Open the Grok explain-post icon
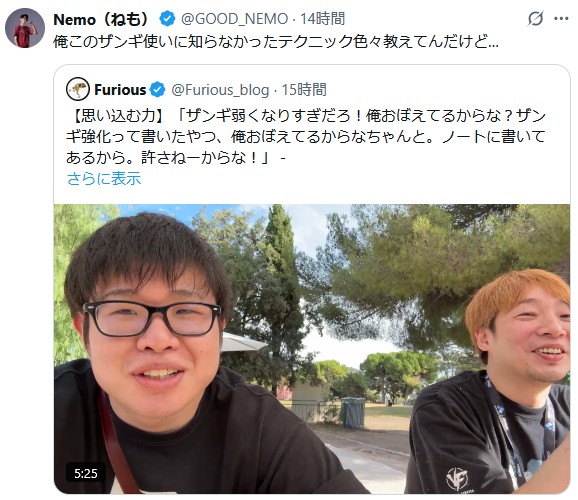 [x=535, y=18]
